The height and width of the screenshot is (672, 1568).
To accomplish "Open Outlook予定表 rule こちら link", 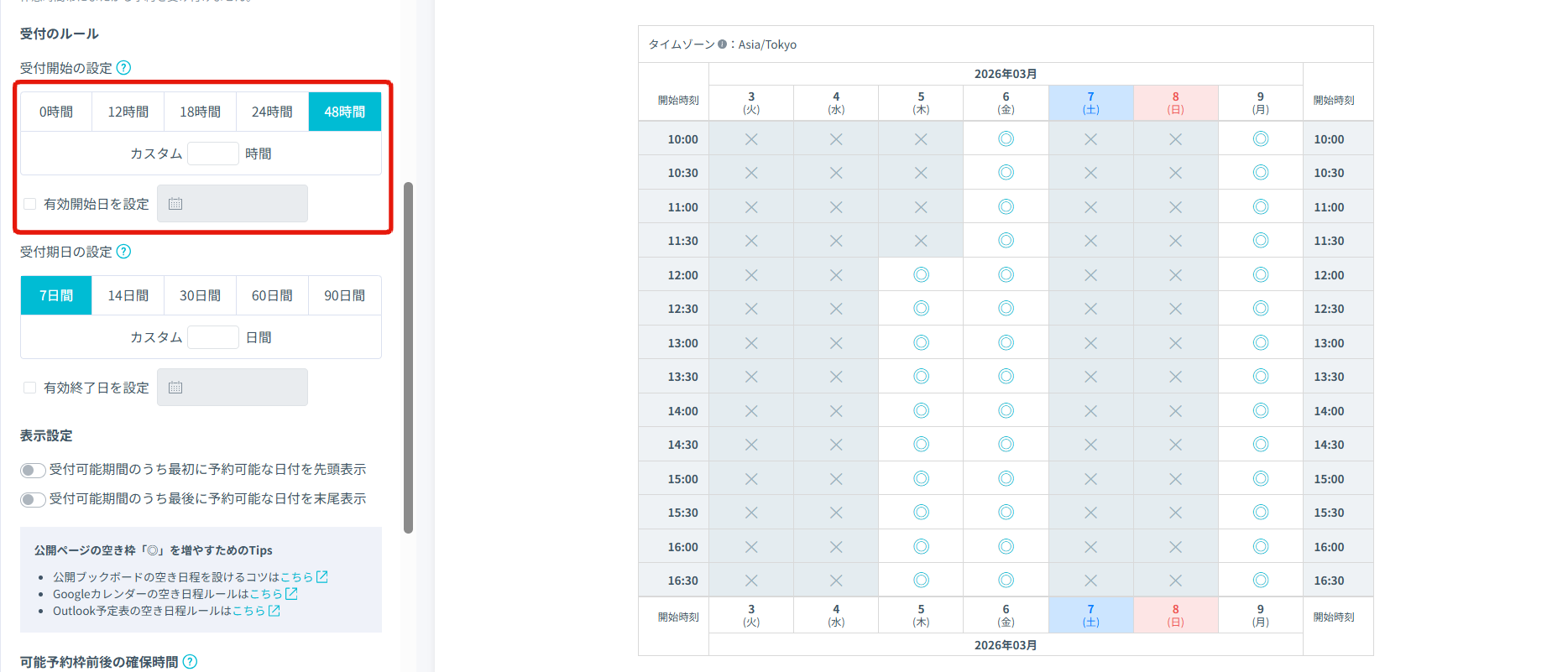I will 248,611.
